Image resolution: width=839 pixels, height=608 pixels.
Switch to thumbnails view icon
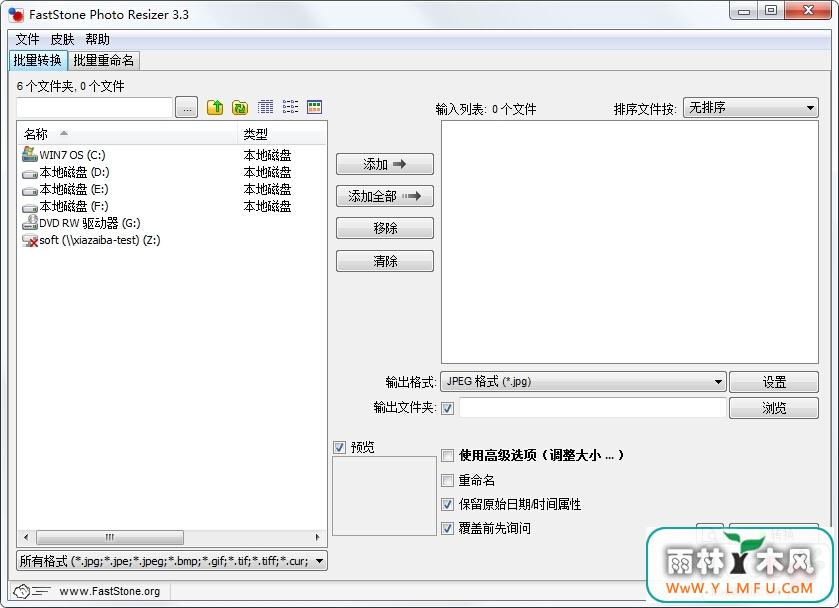315,107
